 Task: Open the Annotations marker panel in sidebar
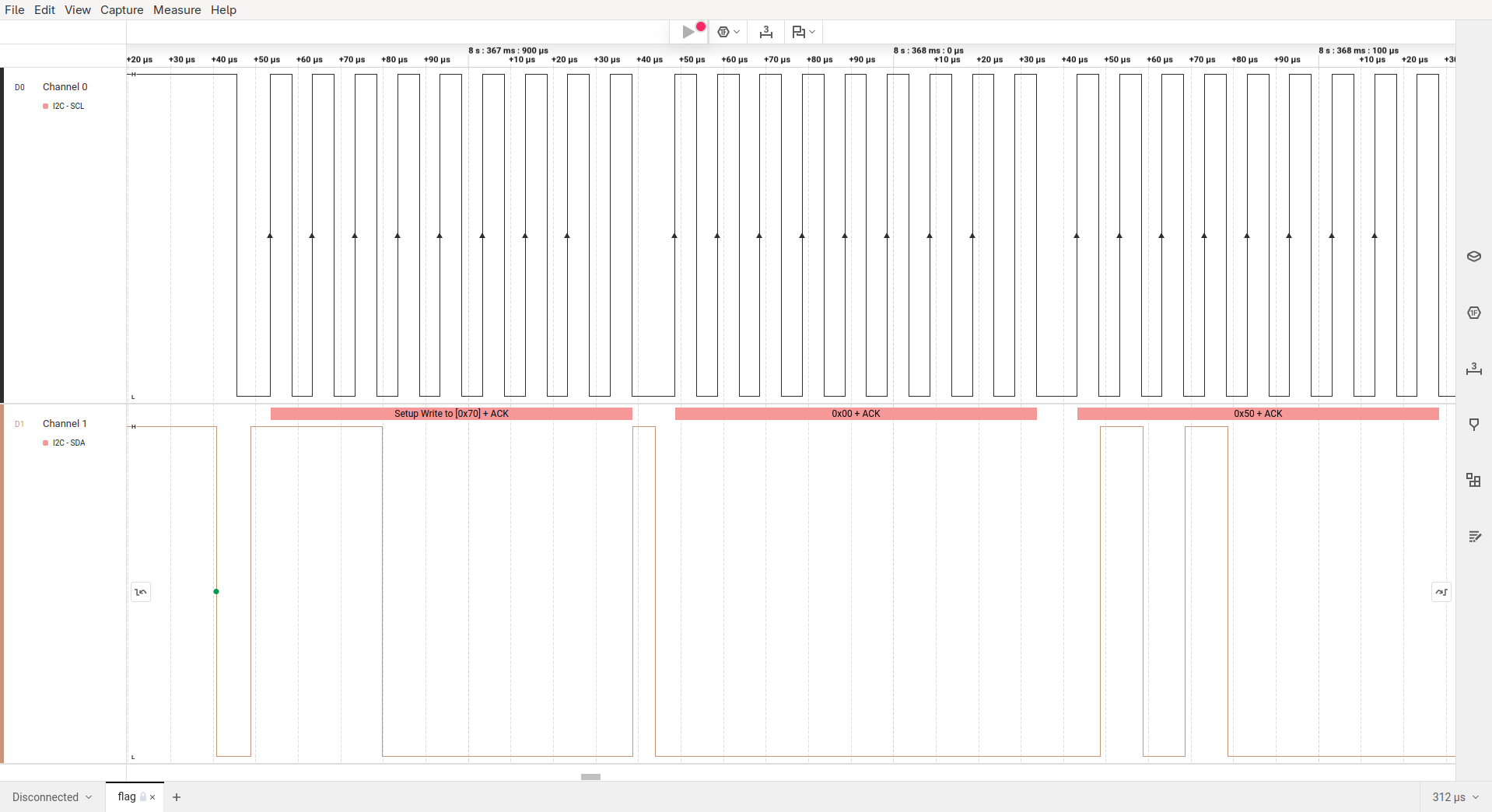point(1474,424)
